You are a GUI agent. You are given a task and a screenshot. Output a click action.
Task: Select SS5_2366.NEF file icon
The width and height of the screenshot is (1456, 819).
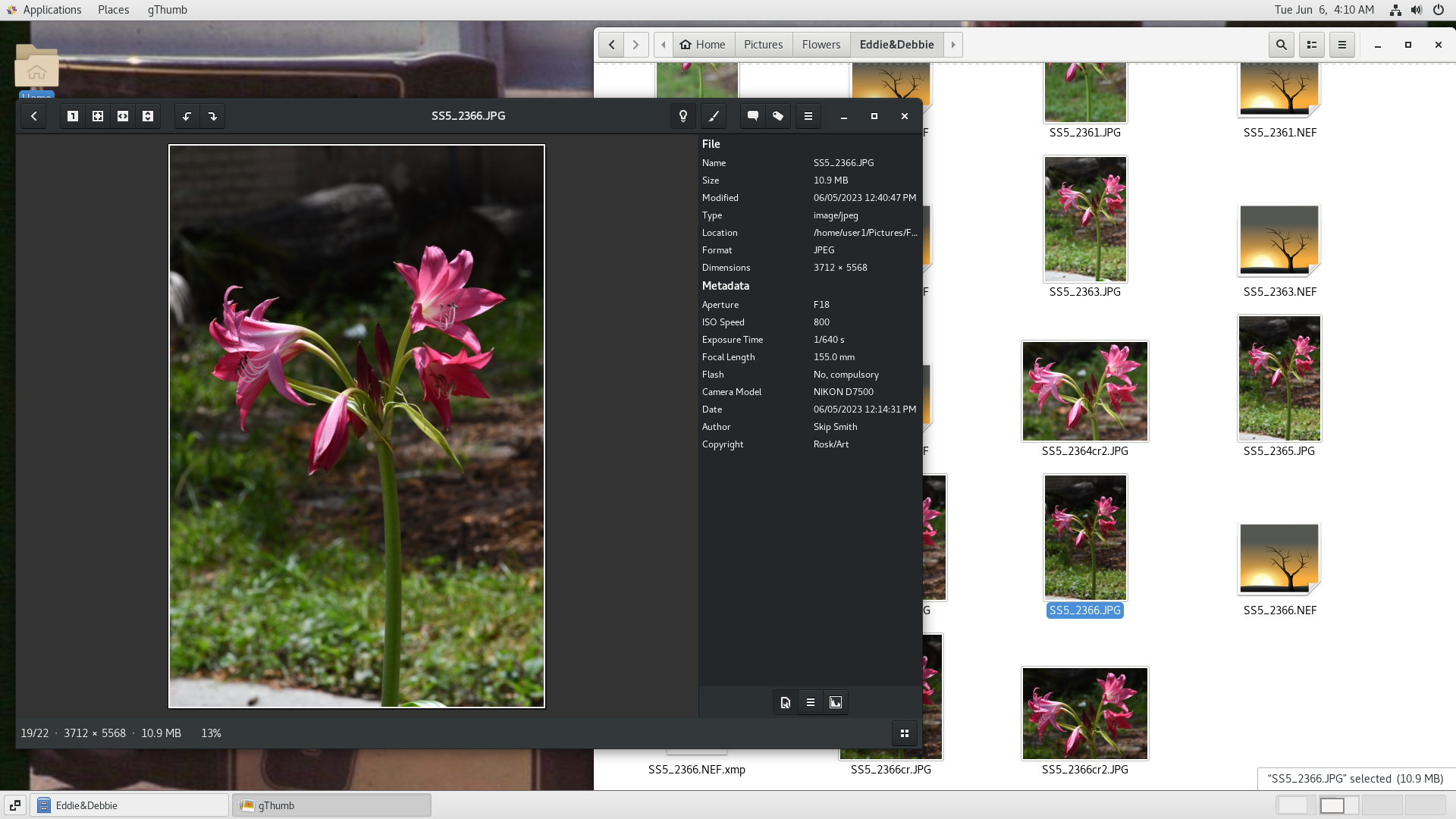click(x=1279, y=560)
